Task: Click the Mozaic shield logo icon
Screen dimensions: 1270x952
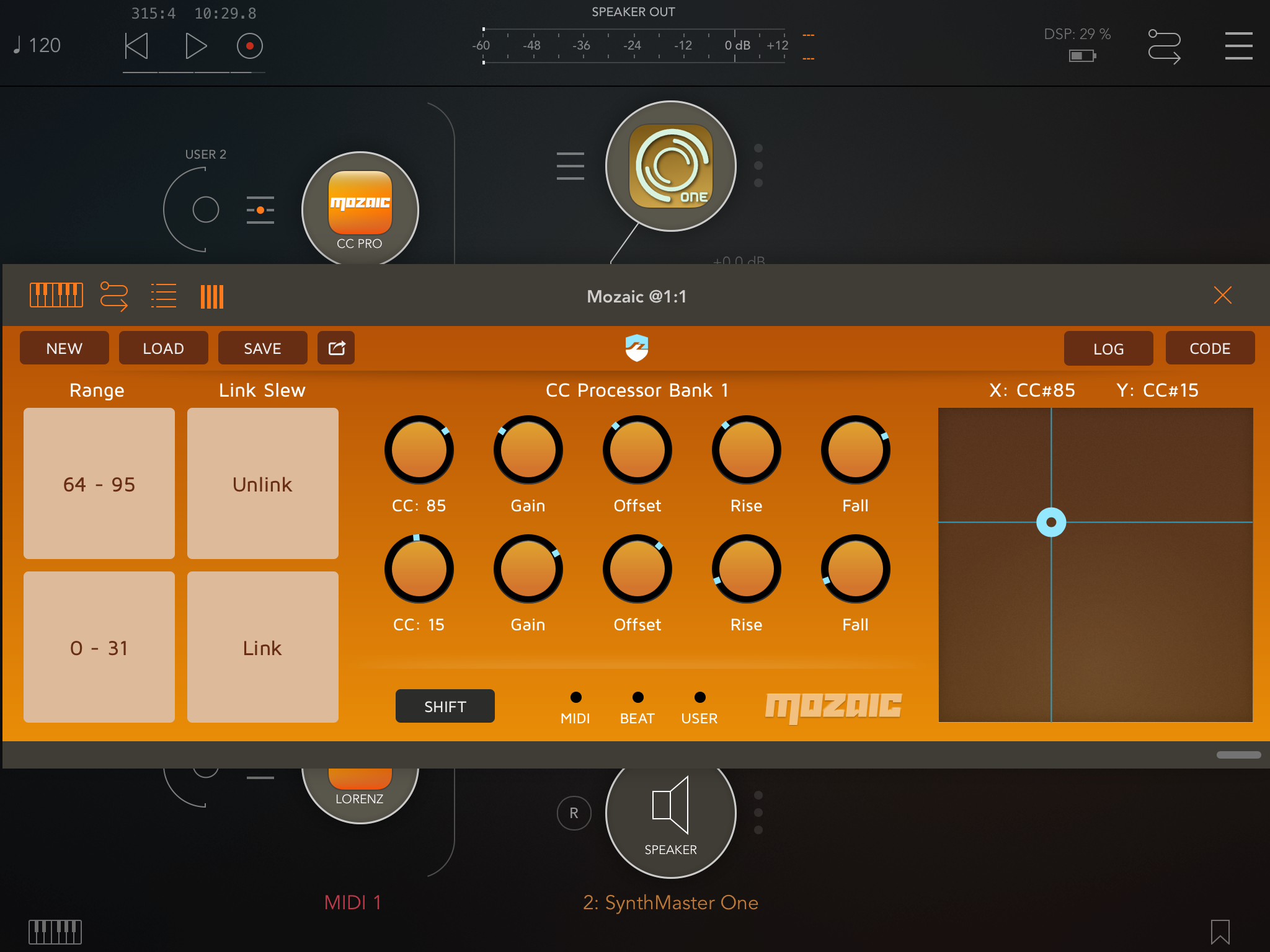Action: (637, 348)
